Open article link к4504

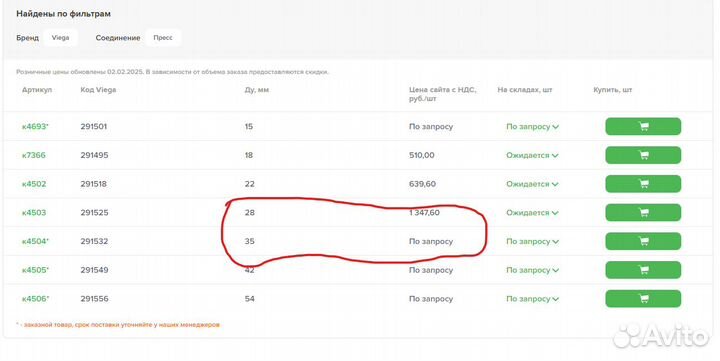coord(35,241)
